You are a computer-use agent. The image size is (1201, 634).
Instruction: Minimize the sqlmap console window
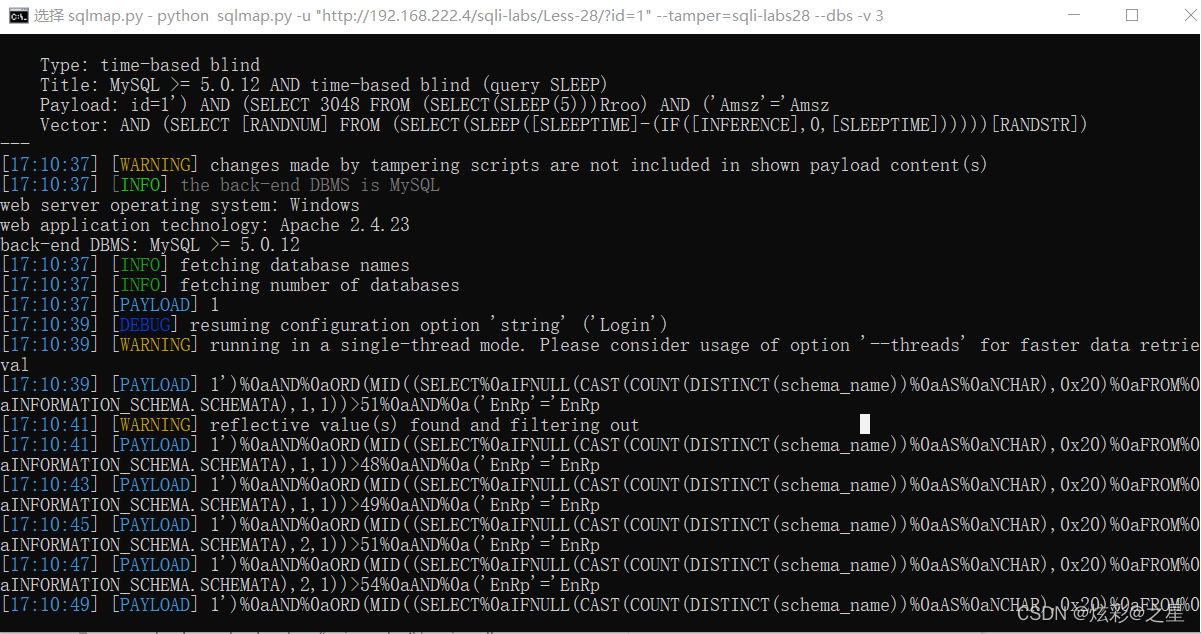click(x=1074, y=15)
